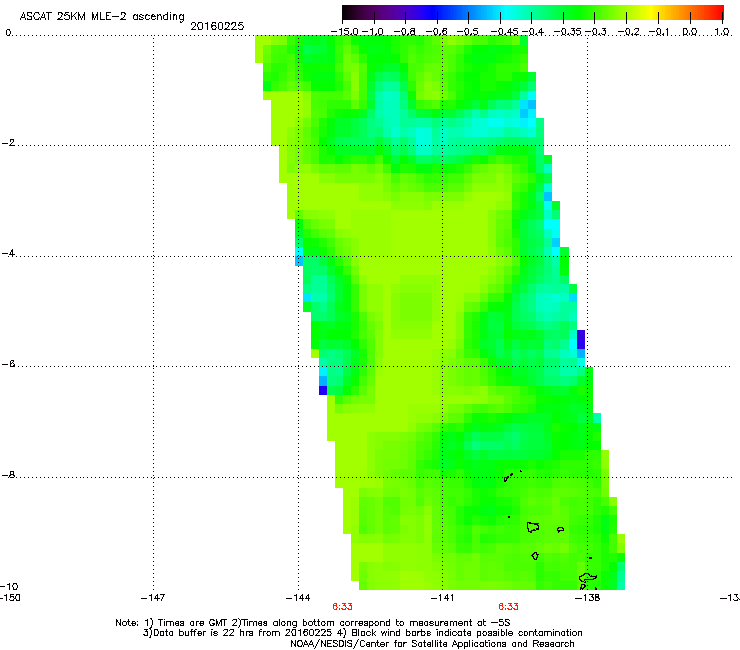Click the "-15.0" color bar label

tap(345, 32)
